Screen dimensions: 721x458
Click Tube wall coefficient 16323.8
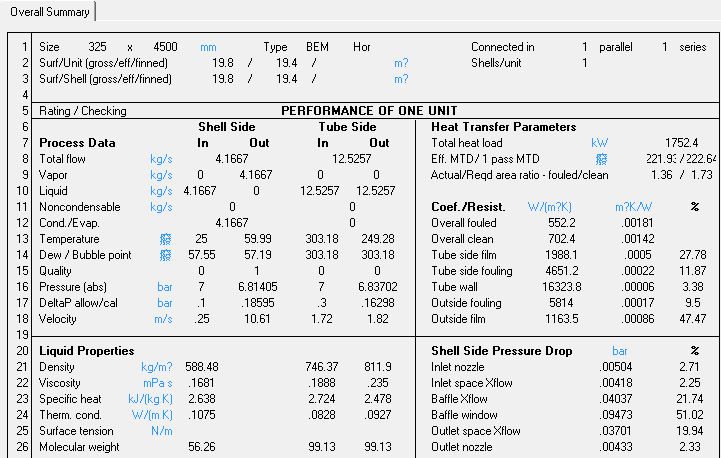pos(562,287)
